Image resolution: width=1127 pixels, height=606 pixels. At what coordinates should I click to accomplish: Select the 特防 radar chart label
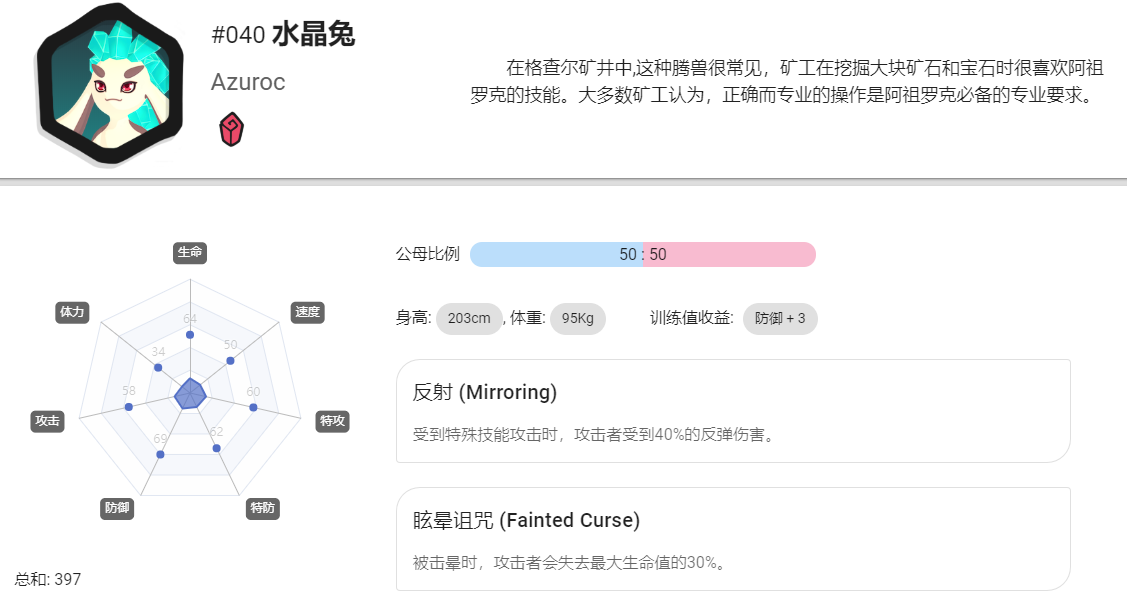tap(262, 508)
